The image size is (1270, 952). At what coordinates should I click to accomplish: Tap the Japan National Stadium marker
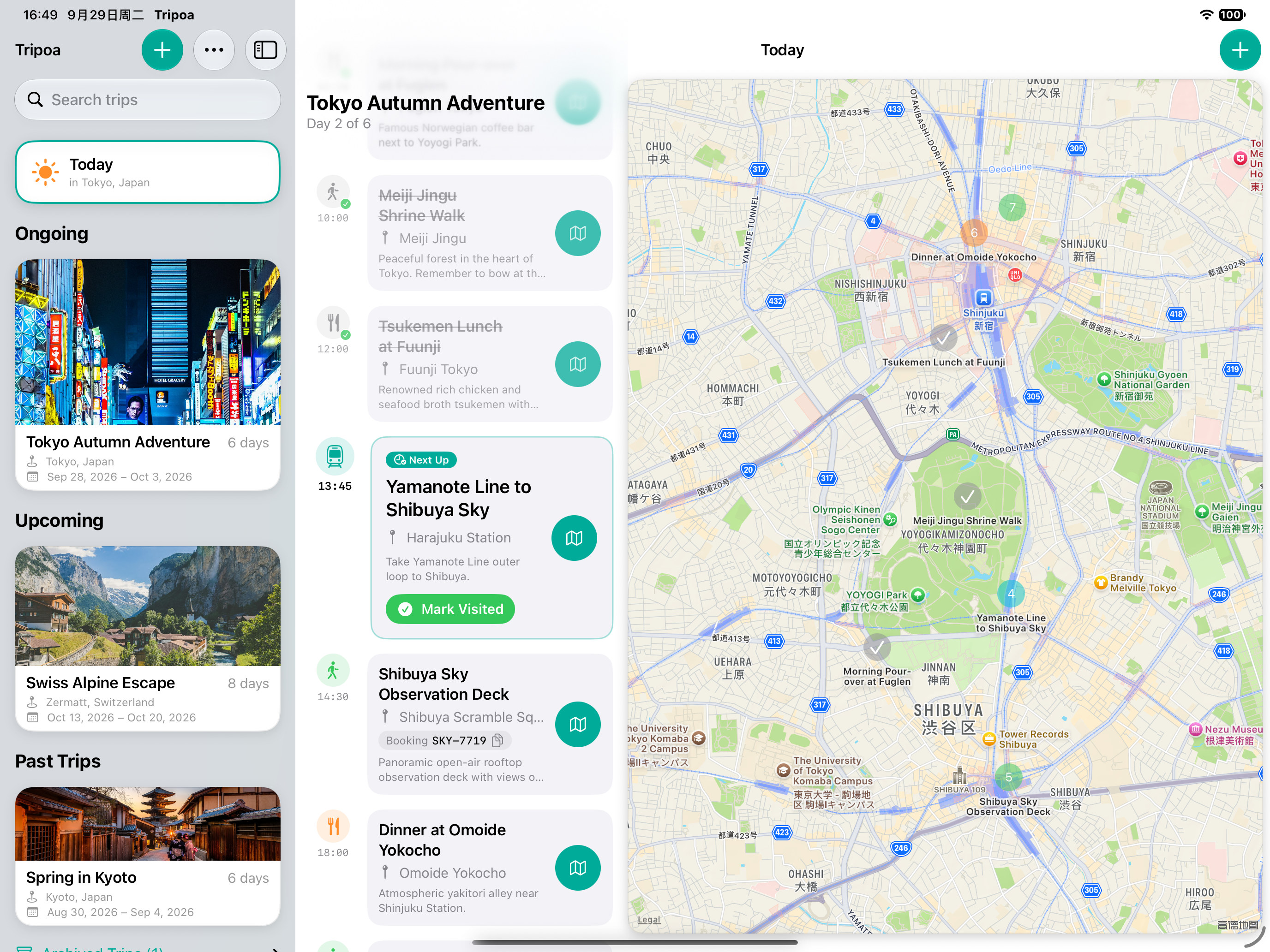1160,488
